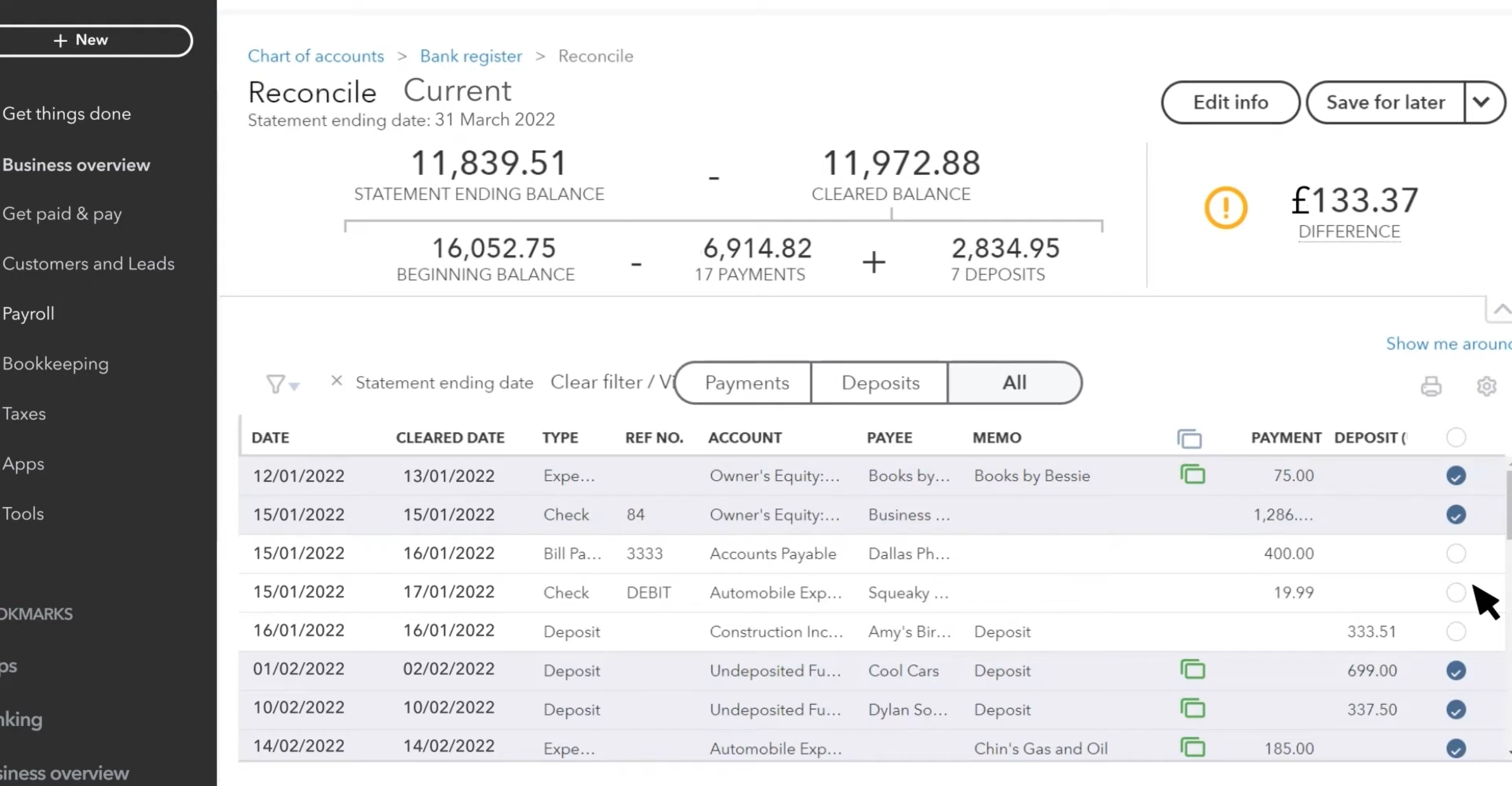Image resolution: width=1512 pixels, height=786 pixels.
Task: Uncheck the 75.00 Books by Bessie transaction
Action: tap(1456, 475)
